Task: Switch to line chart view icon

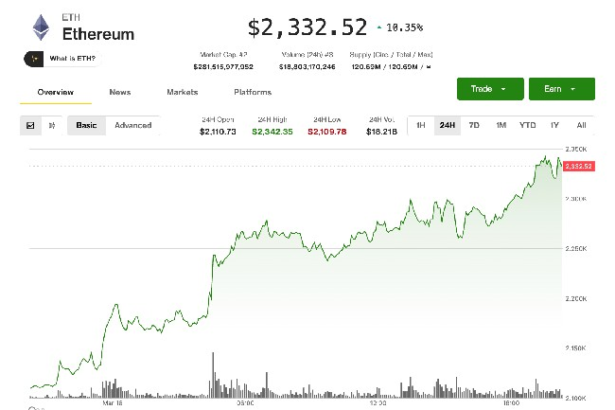Action: [31, 125]
